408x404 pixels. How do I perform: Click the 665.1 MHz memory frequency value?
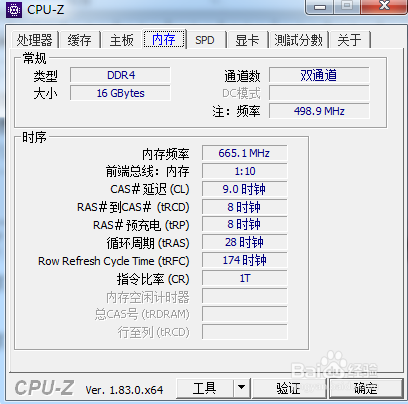(244, 153)
